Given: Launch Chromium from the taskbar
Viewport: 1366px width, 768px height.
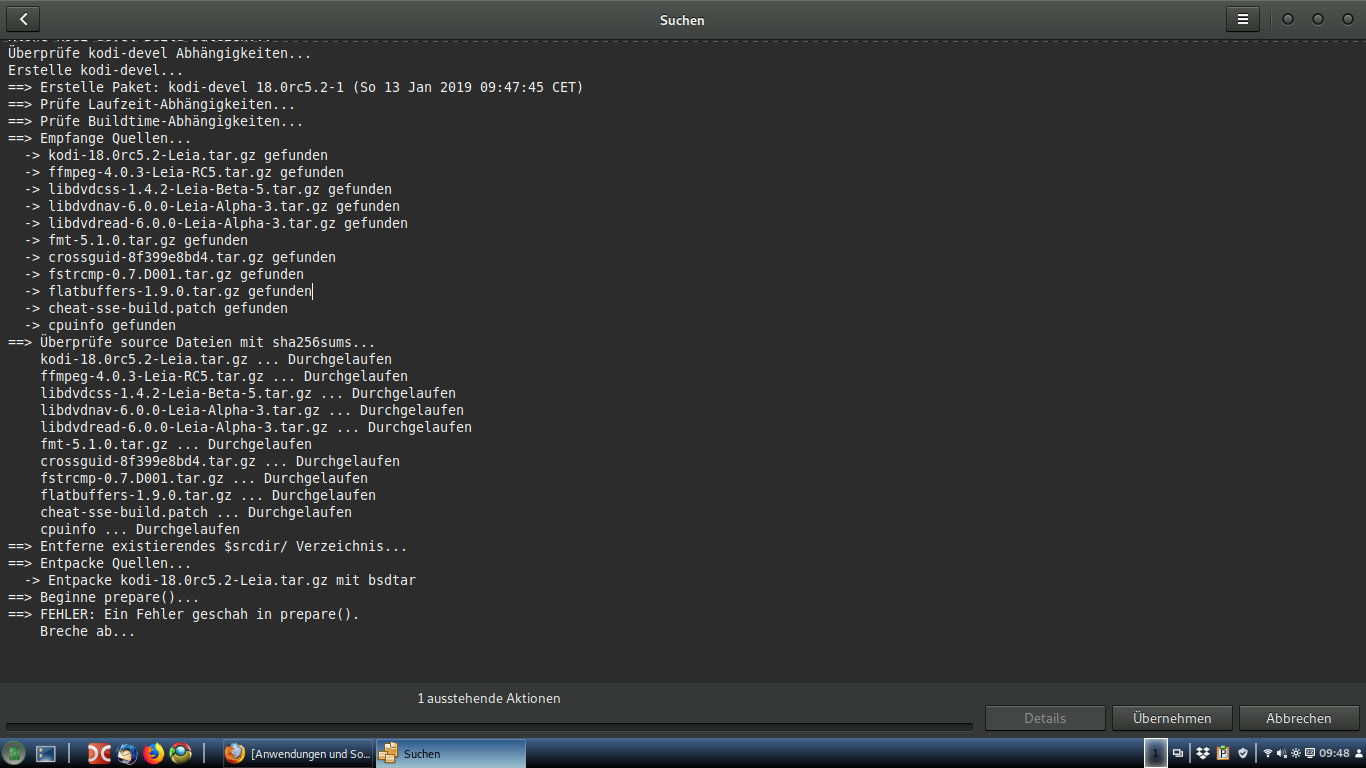Looking at the screenshot, I should pos(180,754).
